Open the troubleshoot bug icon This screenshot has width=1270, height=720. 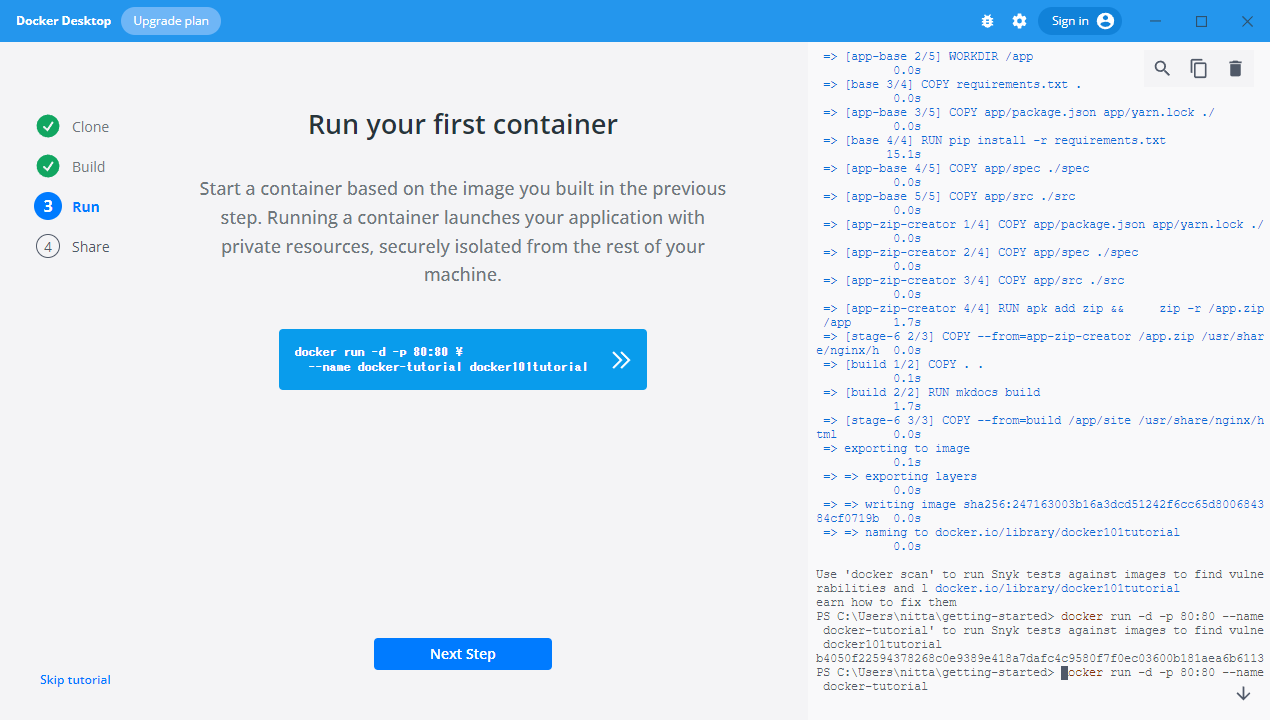tap(988, 21)
